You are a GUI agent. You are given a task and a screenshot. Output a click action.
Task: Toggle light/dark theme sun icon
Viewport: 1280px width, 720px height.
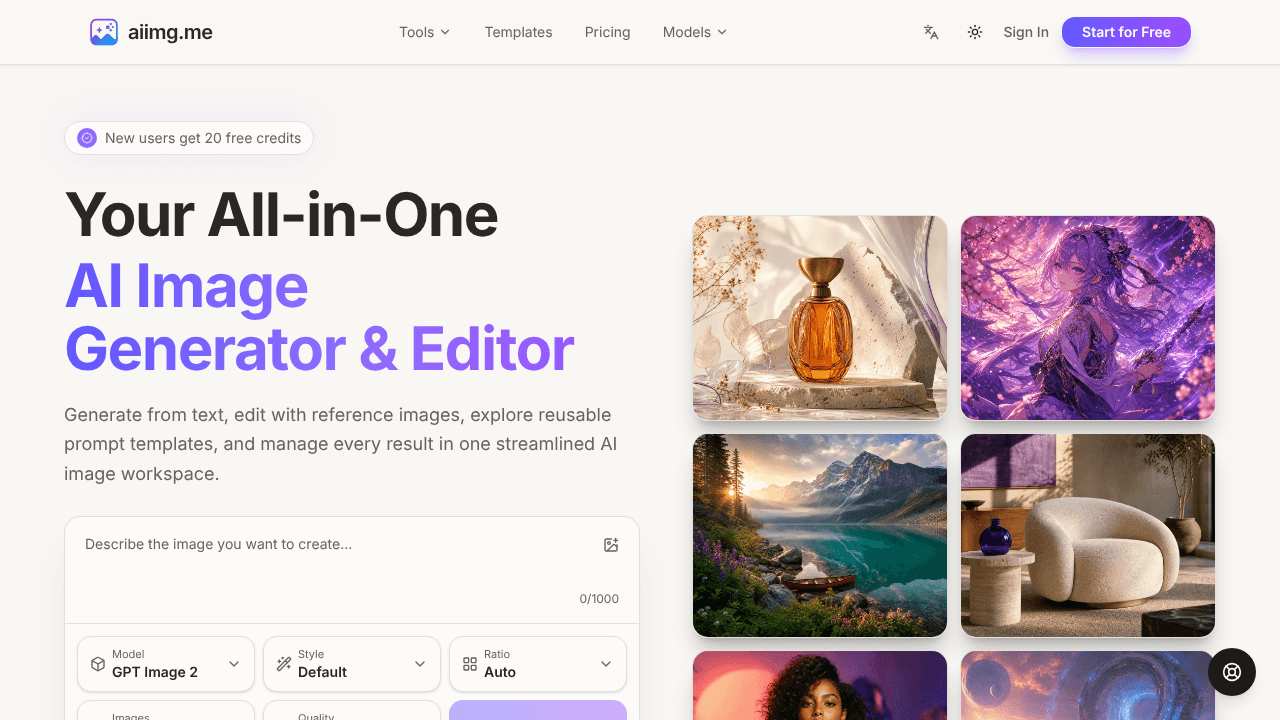click(975, 32)
